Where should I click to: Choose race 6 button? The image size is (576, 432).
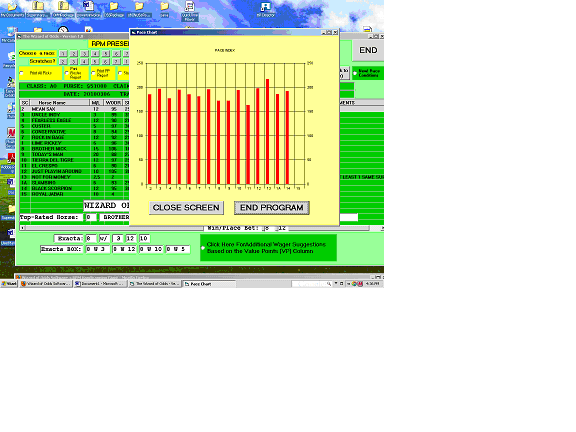pos(116,54)
